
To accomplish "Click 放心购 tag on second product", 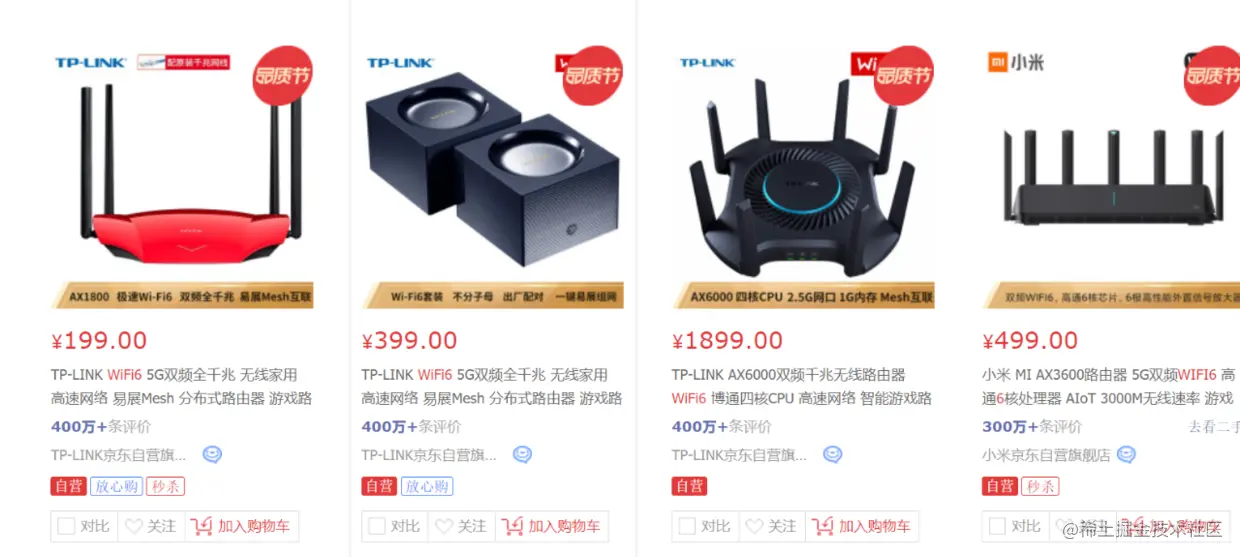I will point(427,486).
